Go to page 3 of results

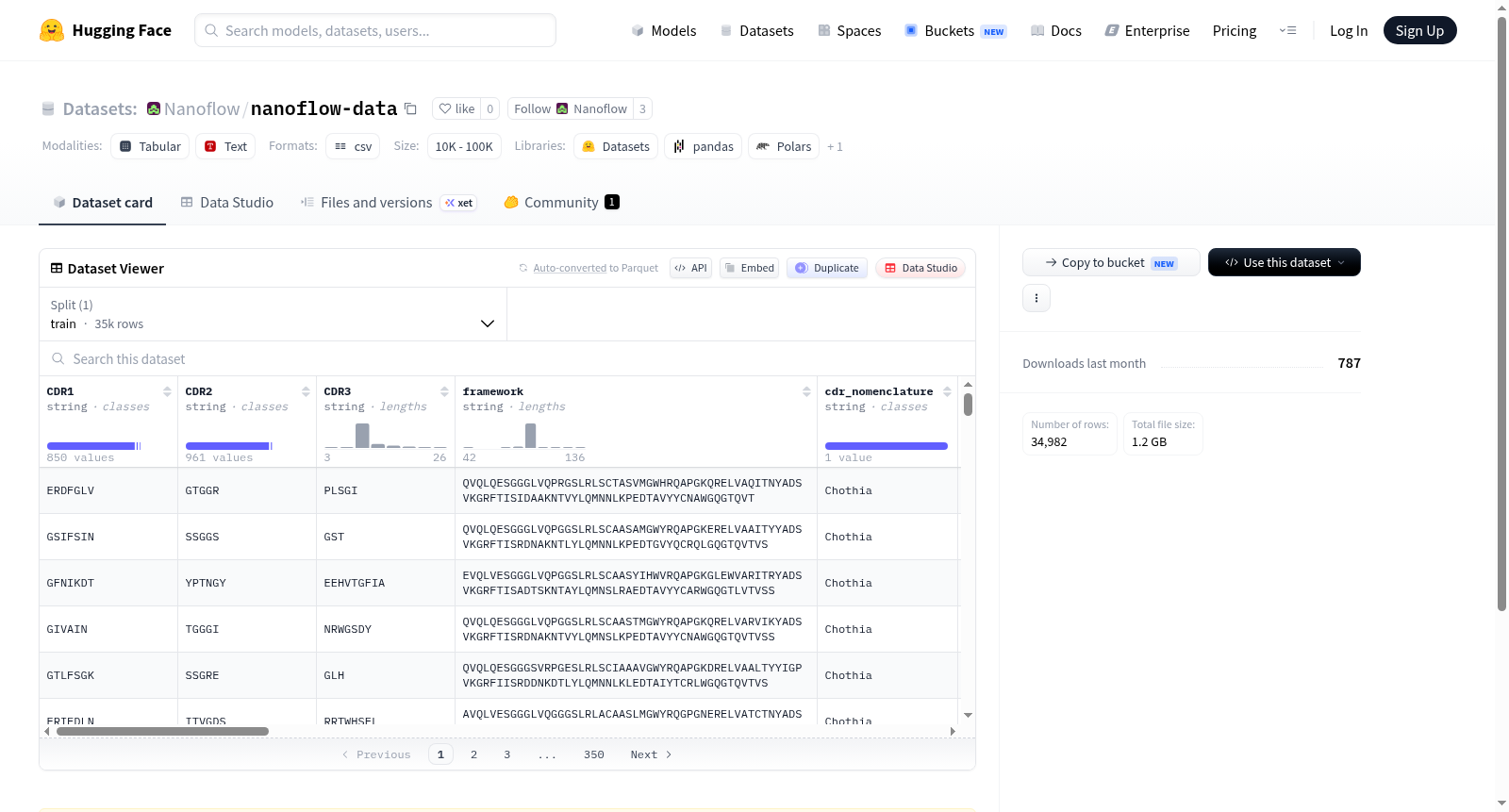[x=506, y=754]
